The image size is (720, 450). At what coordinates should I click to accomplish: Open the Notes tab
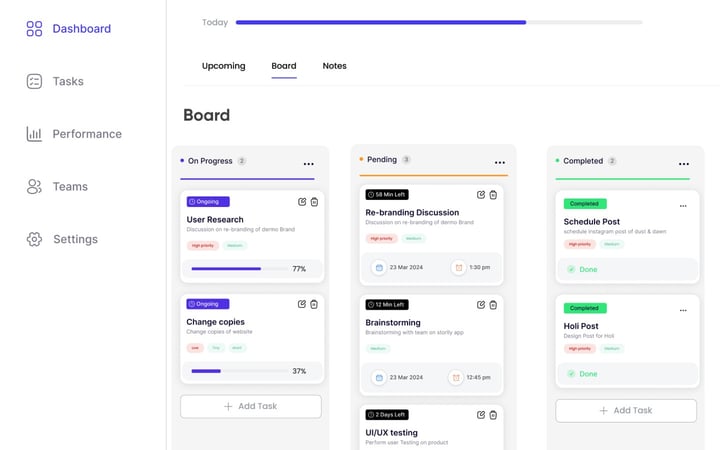[x=334, y=66]
